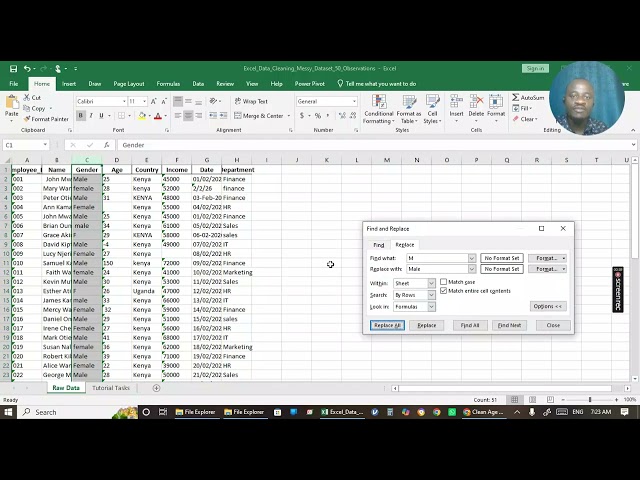640x480 pixels.
Task: Click the Replace All button
Action: pos(387,325)
